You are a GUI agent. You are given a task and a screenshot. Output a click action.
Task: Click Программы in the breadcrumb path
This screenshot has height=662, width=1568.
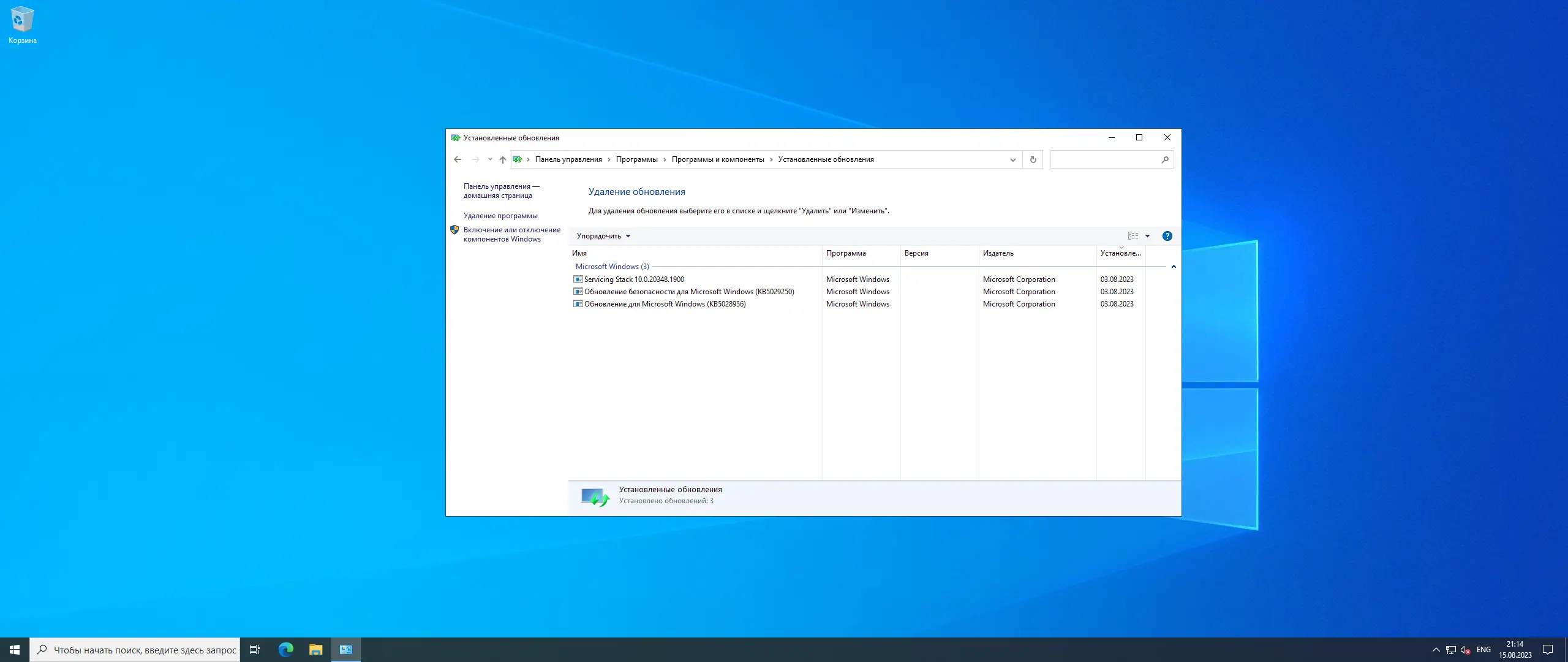(x=636, y=159)
